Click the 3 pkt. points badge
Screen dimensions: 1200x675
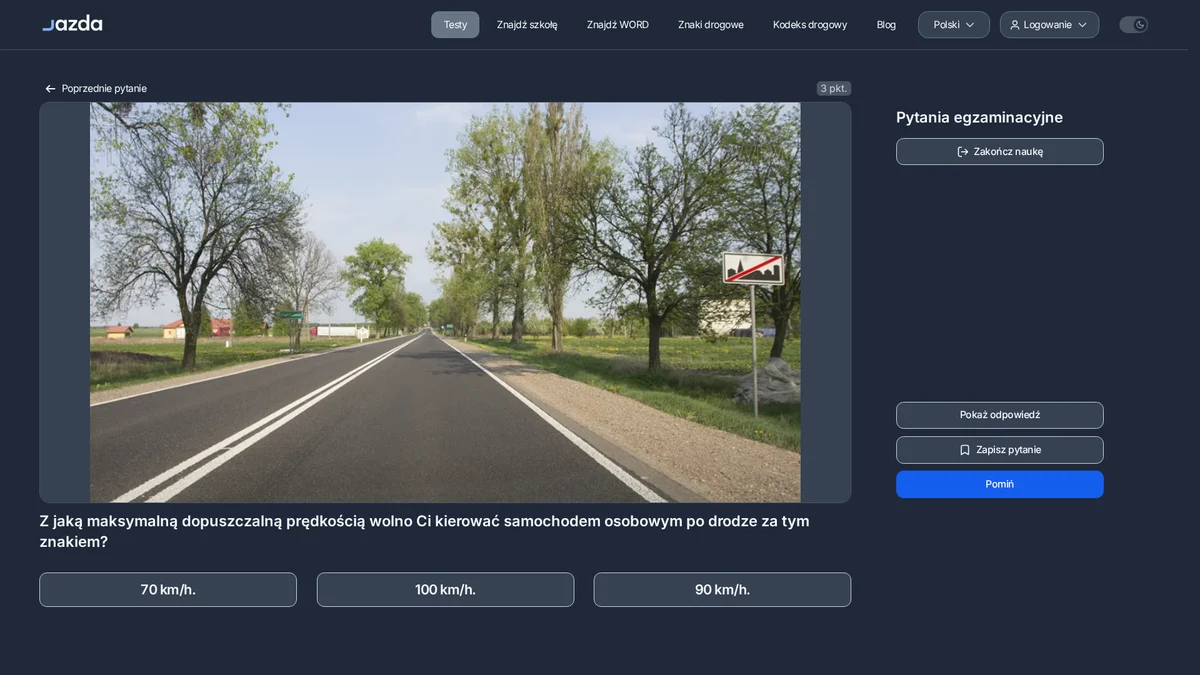[x=834, y=89]
